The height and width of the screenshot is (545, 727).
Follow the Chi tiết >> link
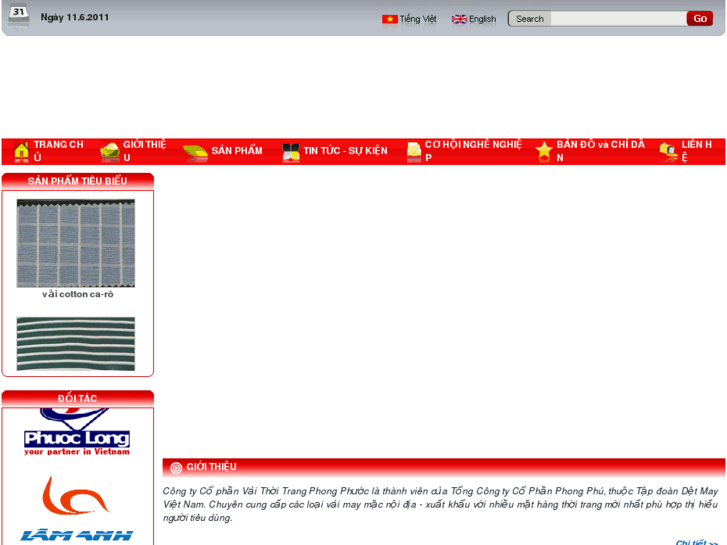coord(697,542)
